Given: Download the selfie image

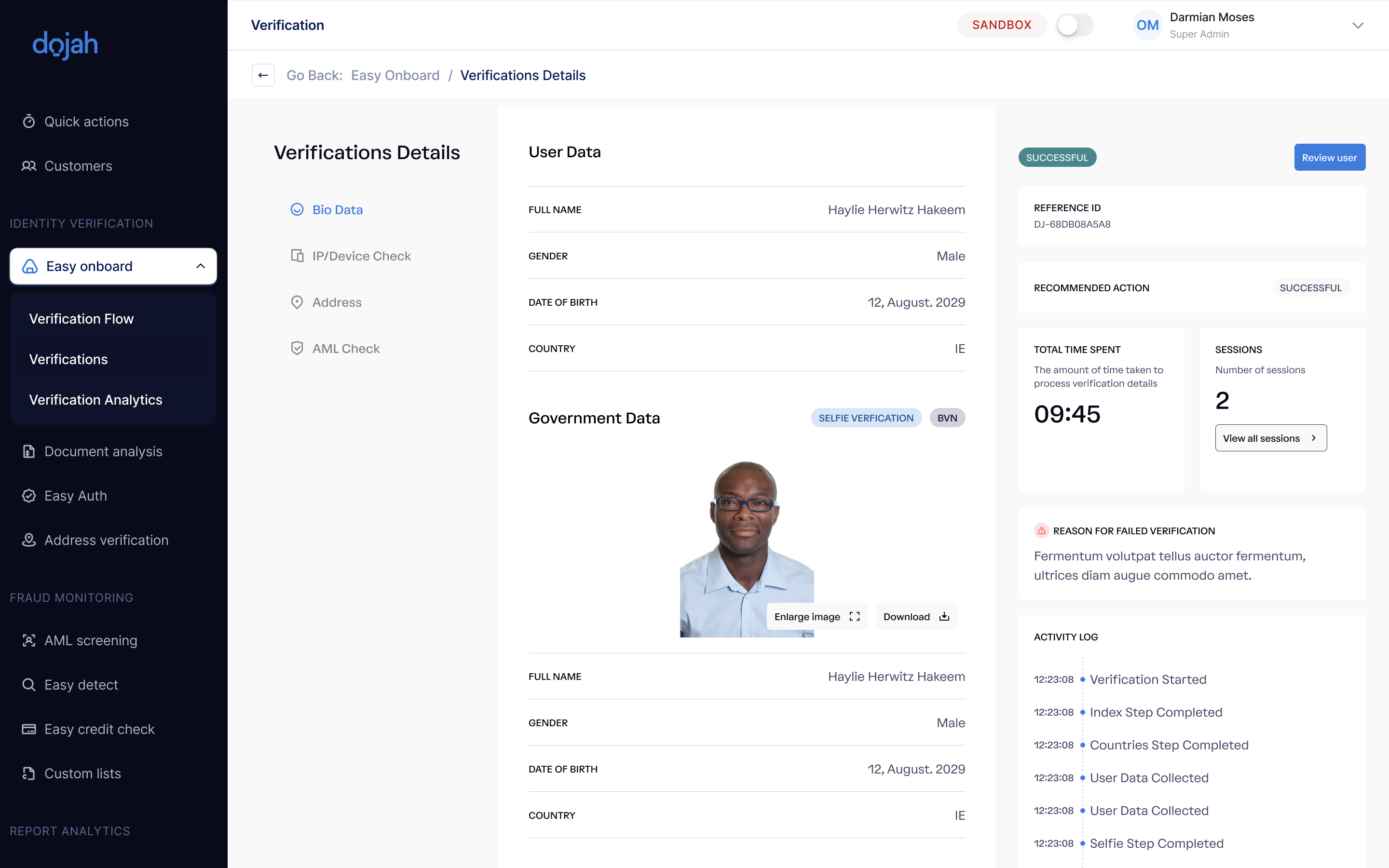Looking at the screenshot, I should (x=916, y=617).
